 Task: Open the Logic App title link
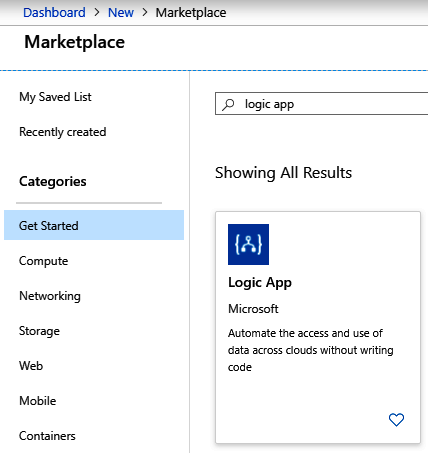tap(260, 283)
